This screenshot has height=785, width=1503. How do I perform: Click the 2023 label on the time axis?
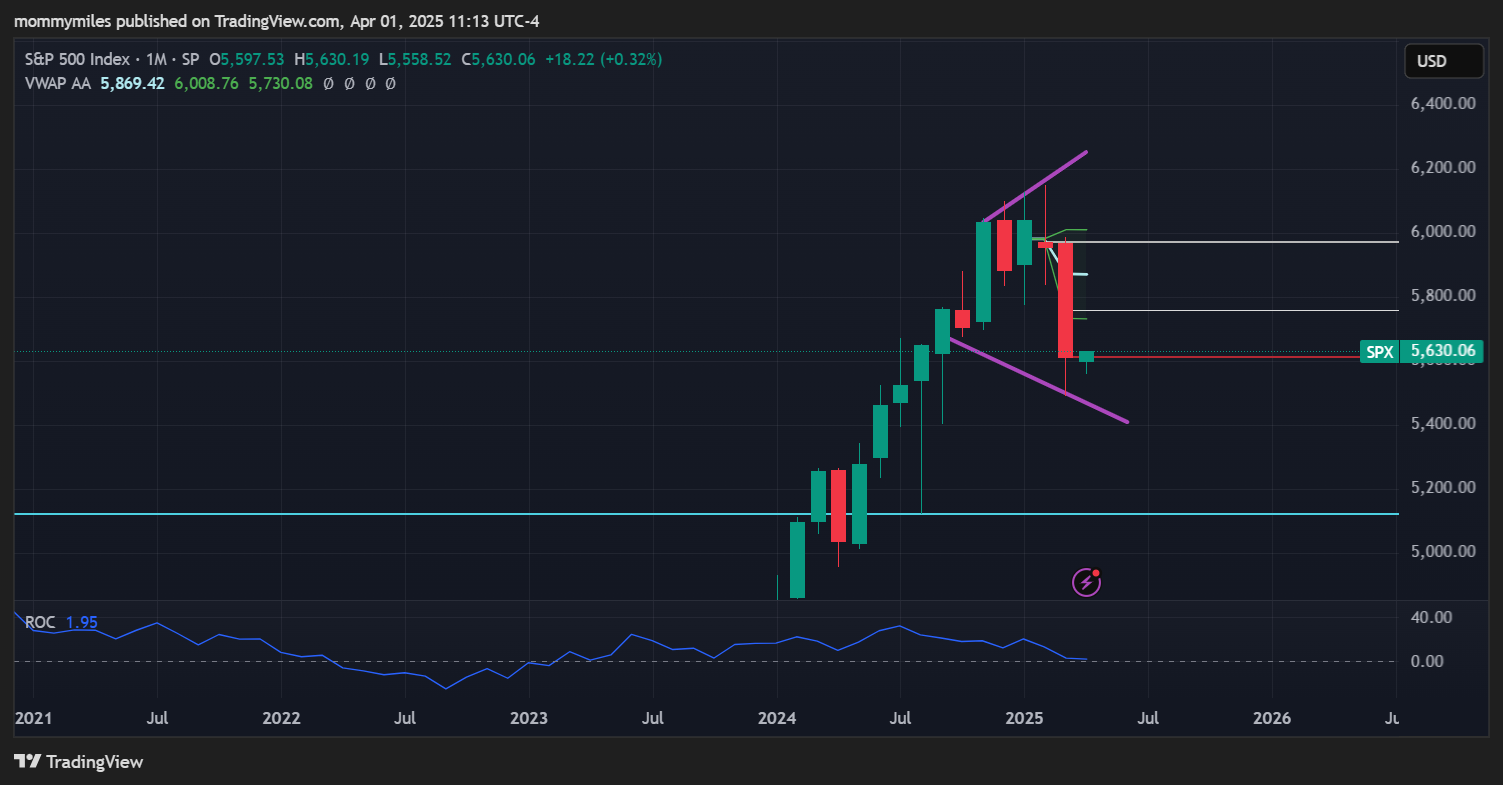coord(529,718)
